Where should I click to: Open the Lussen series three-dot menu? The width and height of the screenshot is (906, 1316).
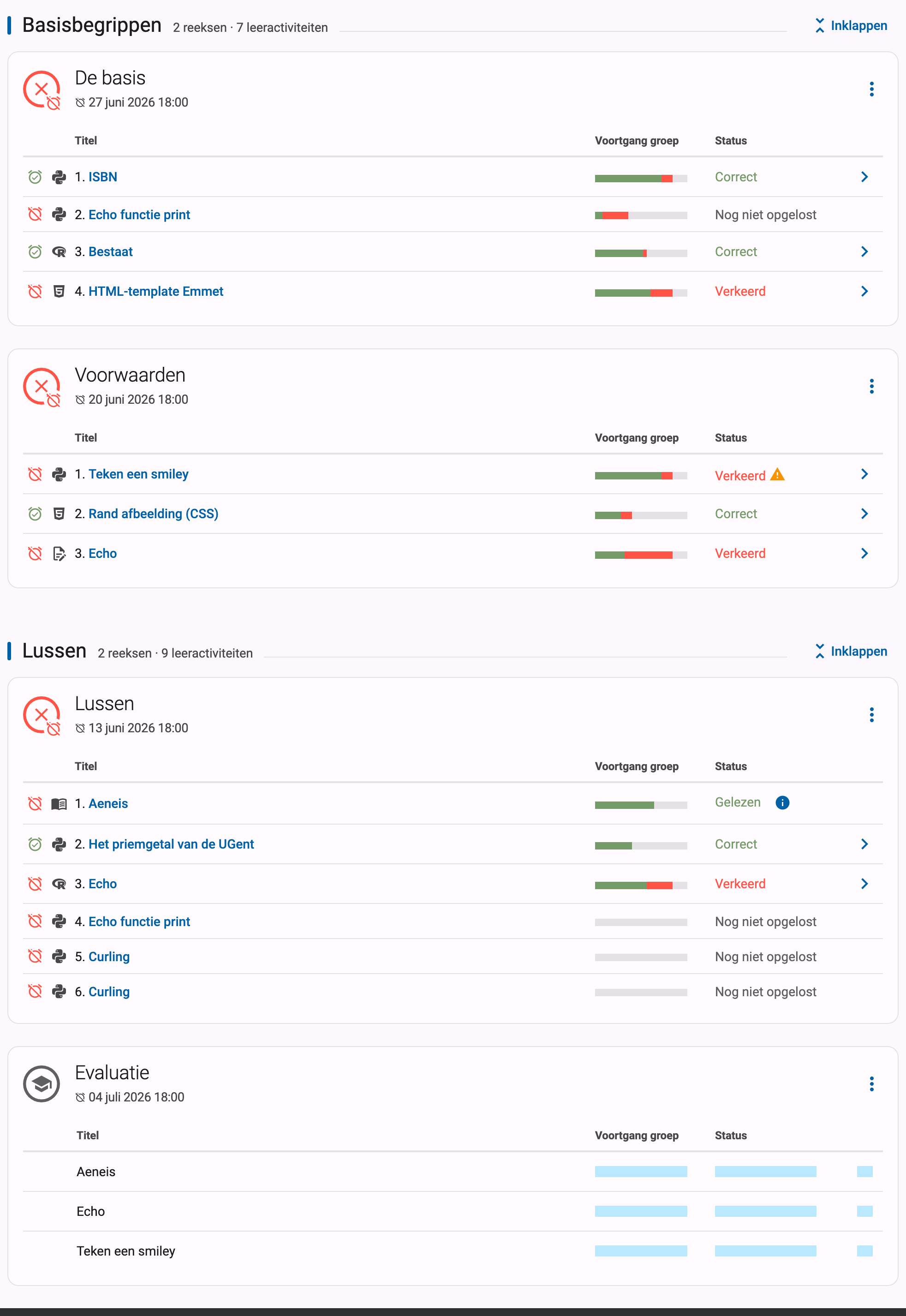(871, 715)
